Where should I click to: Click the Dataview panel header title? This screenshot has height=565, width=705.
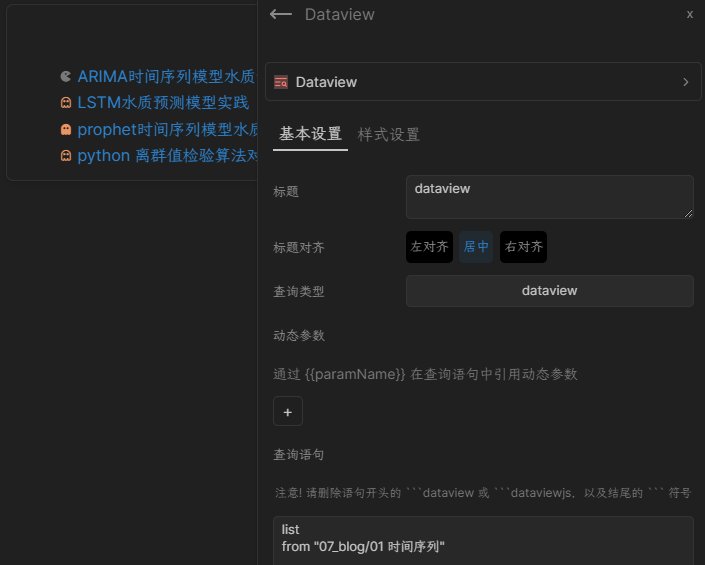pyautogui.click(x=339, y=14)
